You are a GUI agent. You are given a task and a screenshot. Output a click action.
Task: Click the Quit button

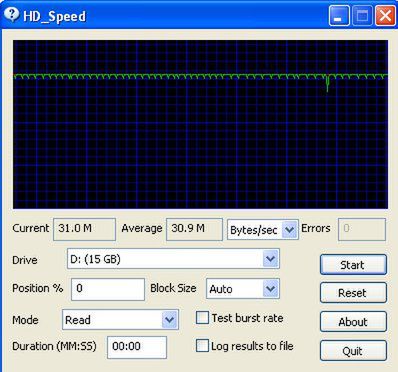[353, 350]
